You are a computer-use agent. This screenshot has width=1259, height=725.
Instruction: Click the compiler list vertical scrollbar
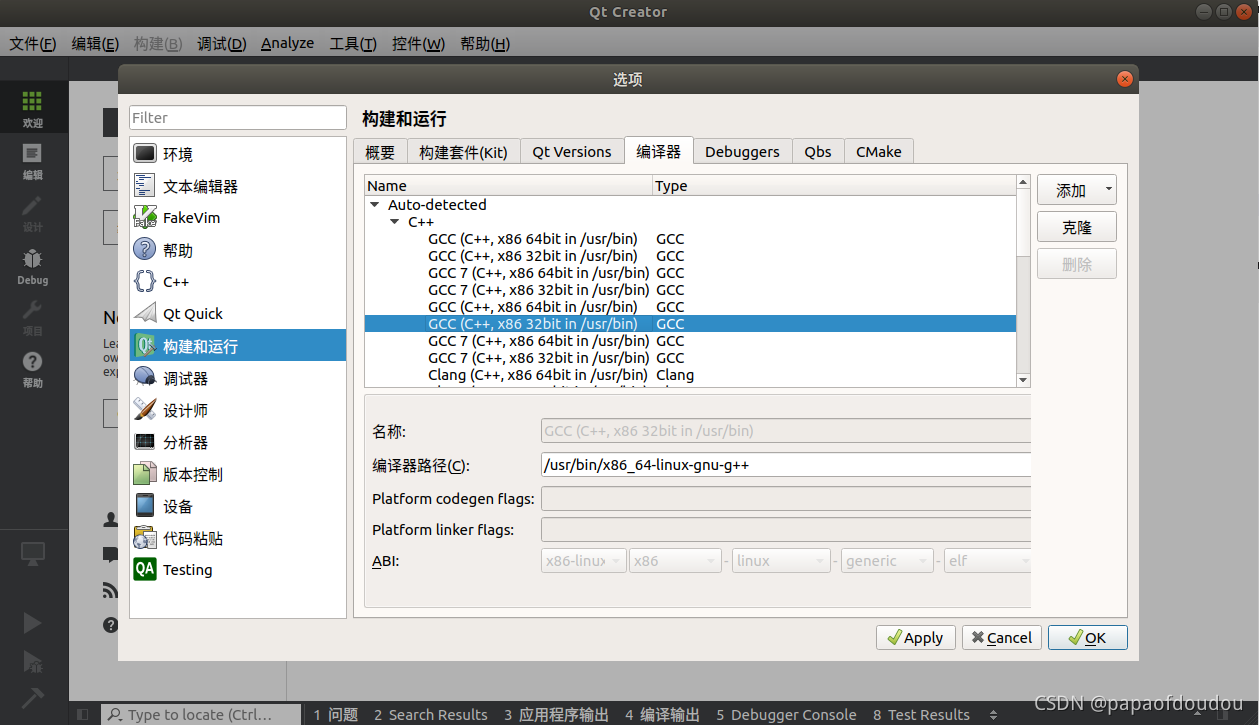1023,281
